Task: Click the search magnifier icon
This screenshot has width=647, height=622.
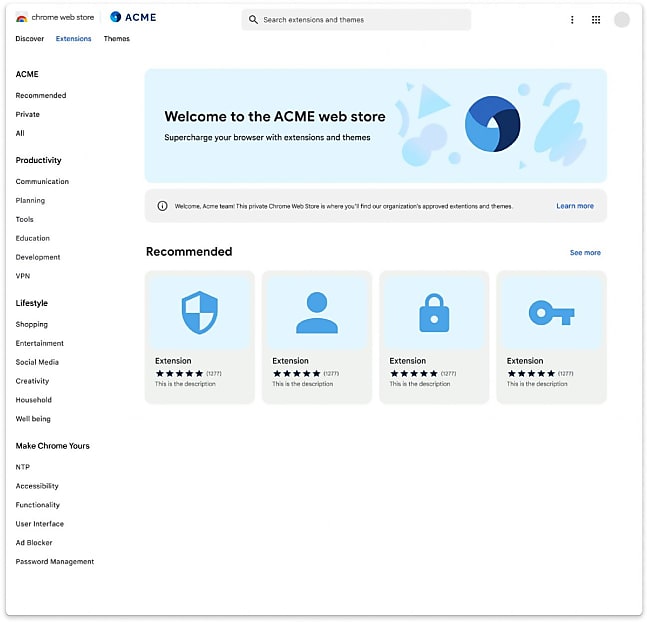Action: tap(253, 19)
